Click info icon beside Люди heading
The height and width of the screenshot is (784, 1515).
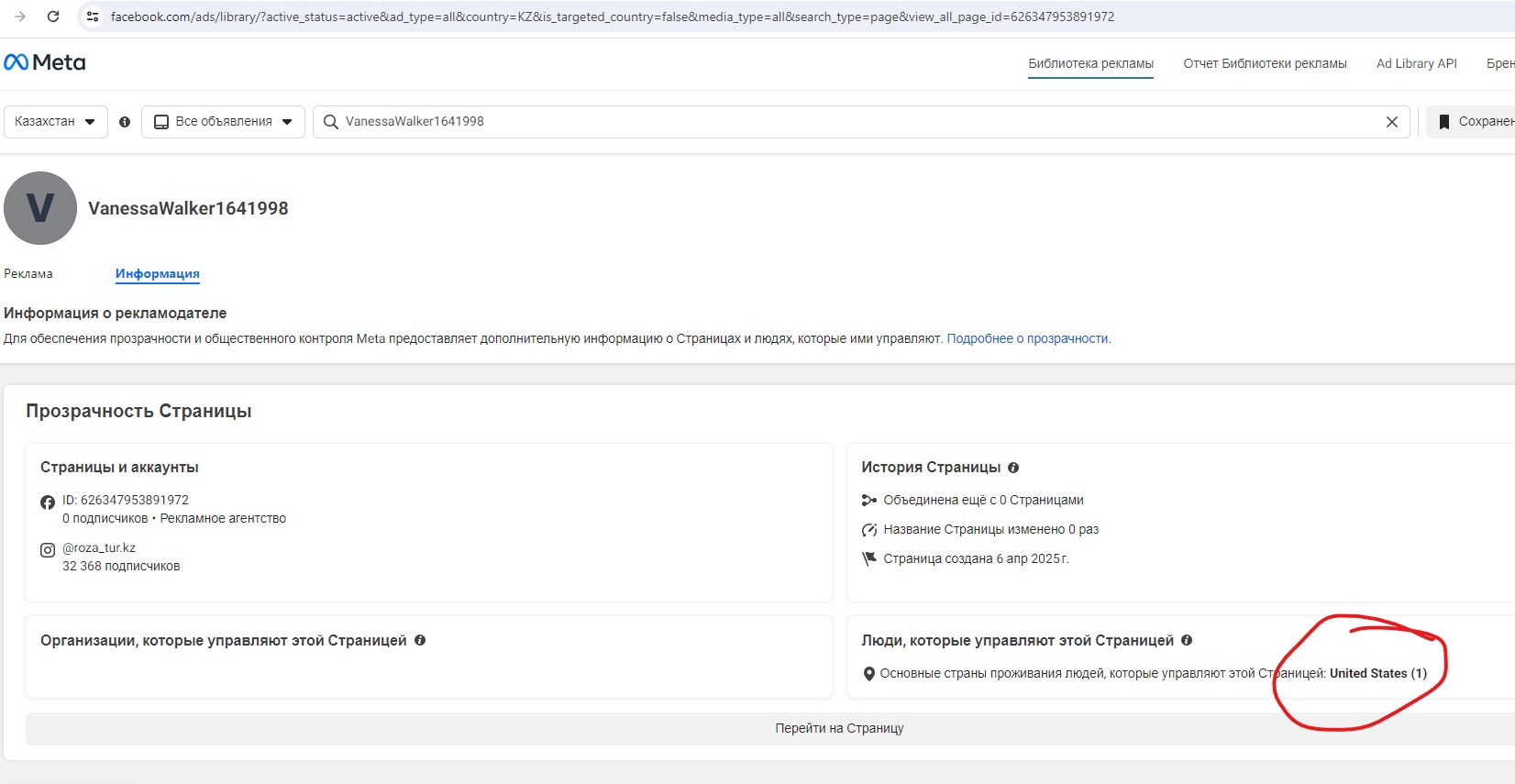tap(1187, 640)
